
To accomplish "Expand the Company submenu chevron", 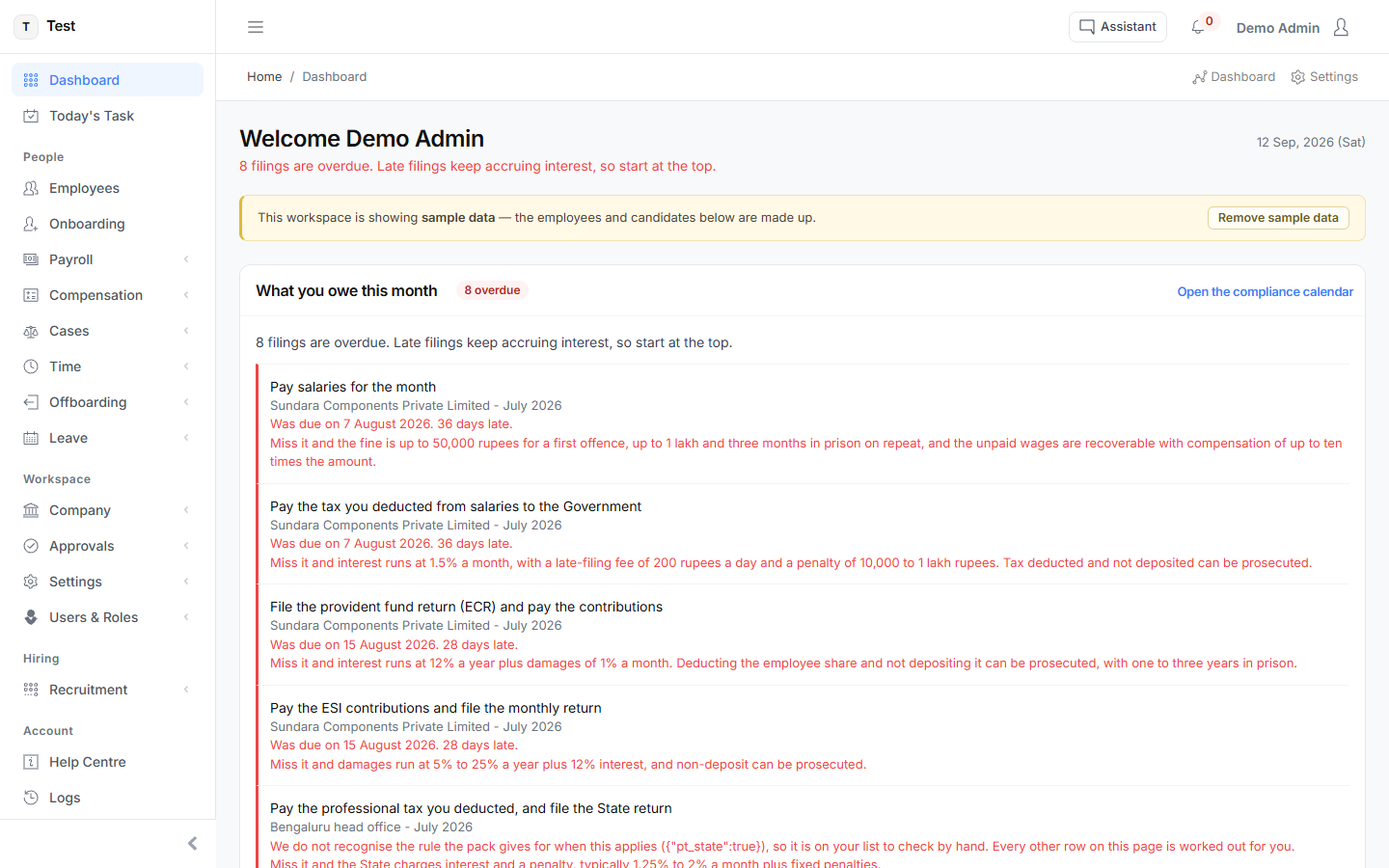I will click(186, 510).
